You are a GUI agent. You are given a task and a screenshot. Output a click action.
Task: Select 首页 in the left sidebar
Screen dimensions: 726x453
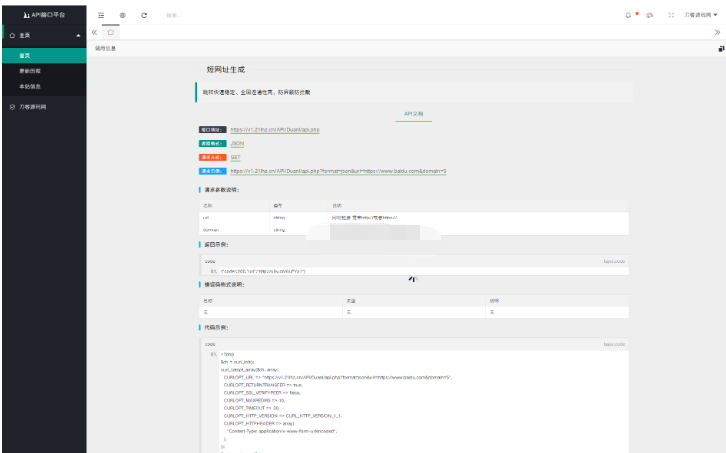click(x=25, y=55)
